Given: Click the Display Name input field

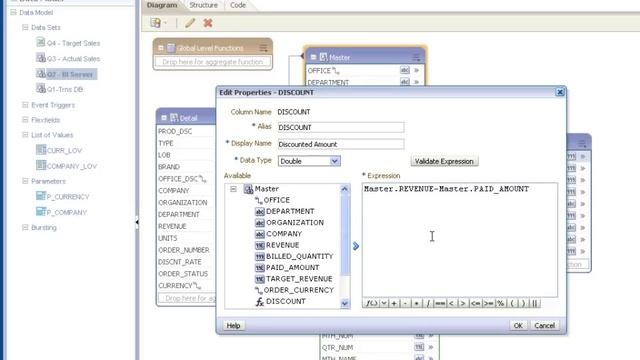Looking at the screenshot, I should [x=341, y=144].
